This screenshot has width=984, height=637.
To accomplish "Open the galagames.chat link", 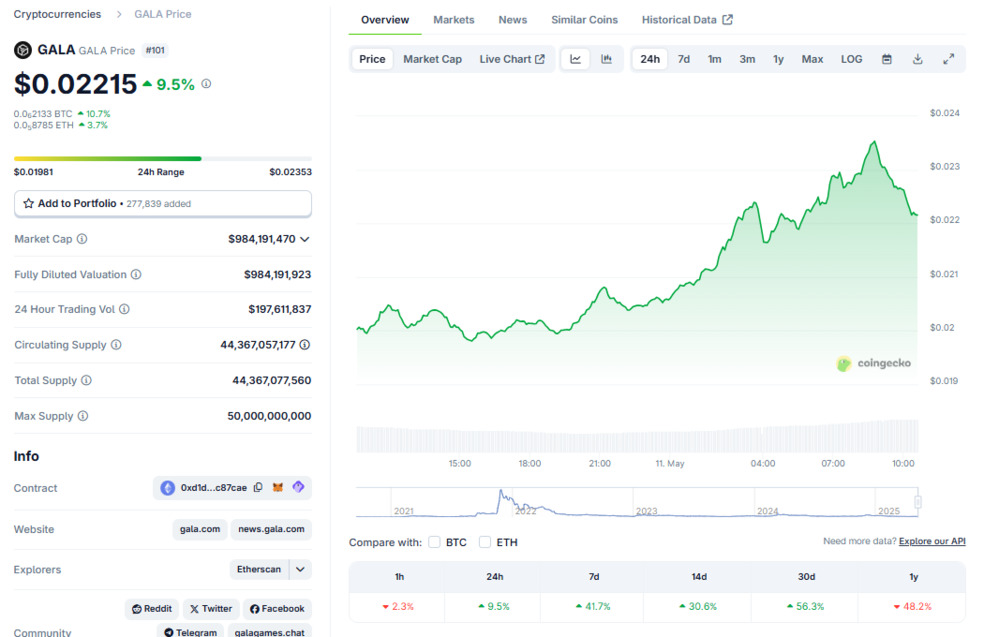I will coord(269,631).
